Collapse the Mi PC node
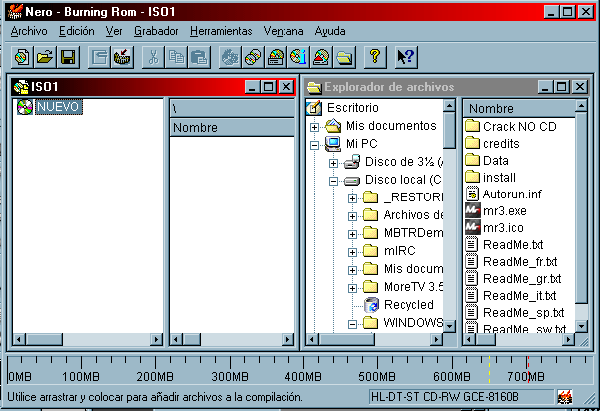 [315, 145]
